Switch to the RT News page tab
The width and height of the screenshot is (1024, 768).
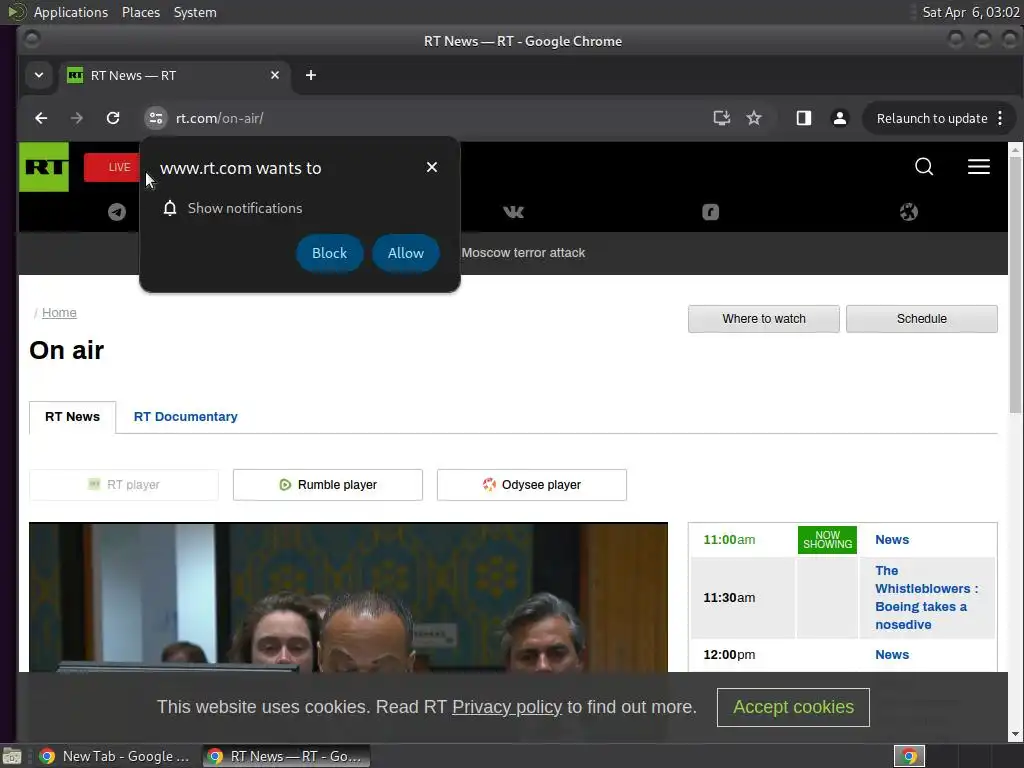click(72, 417)
